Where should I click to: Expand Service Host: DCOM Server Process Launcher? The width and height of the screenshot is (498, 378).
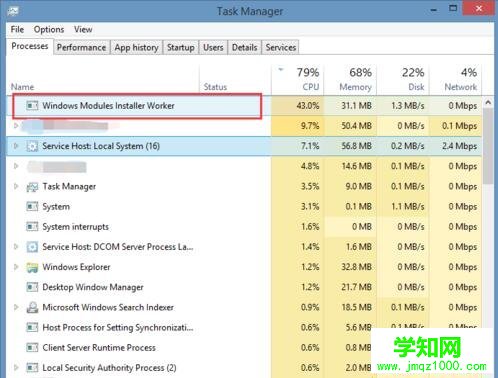coord(16,247)
